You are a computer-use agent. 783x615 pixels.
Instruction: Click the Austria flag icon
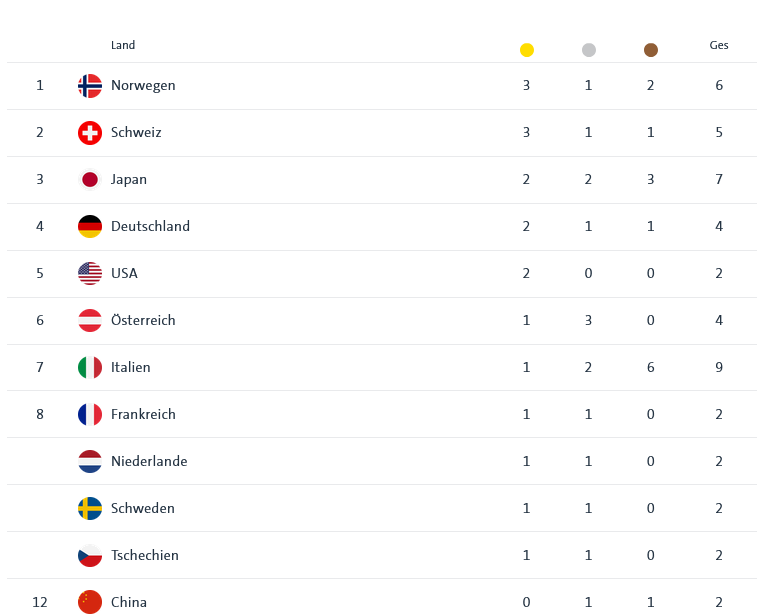[x=90, y=321]
